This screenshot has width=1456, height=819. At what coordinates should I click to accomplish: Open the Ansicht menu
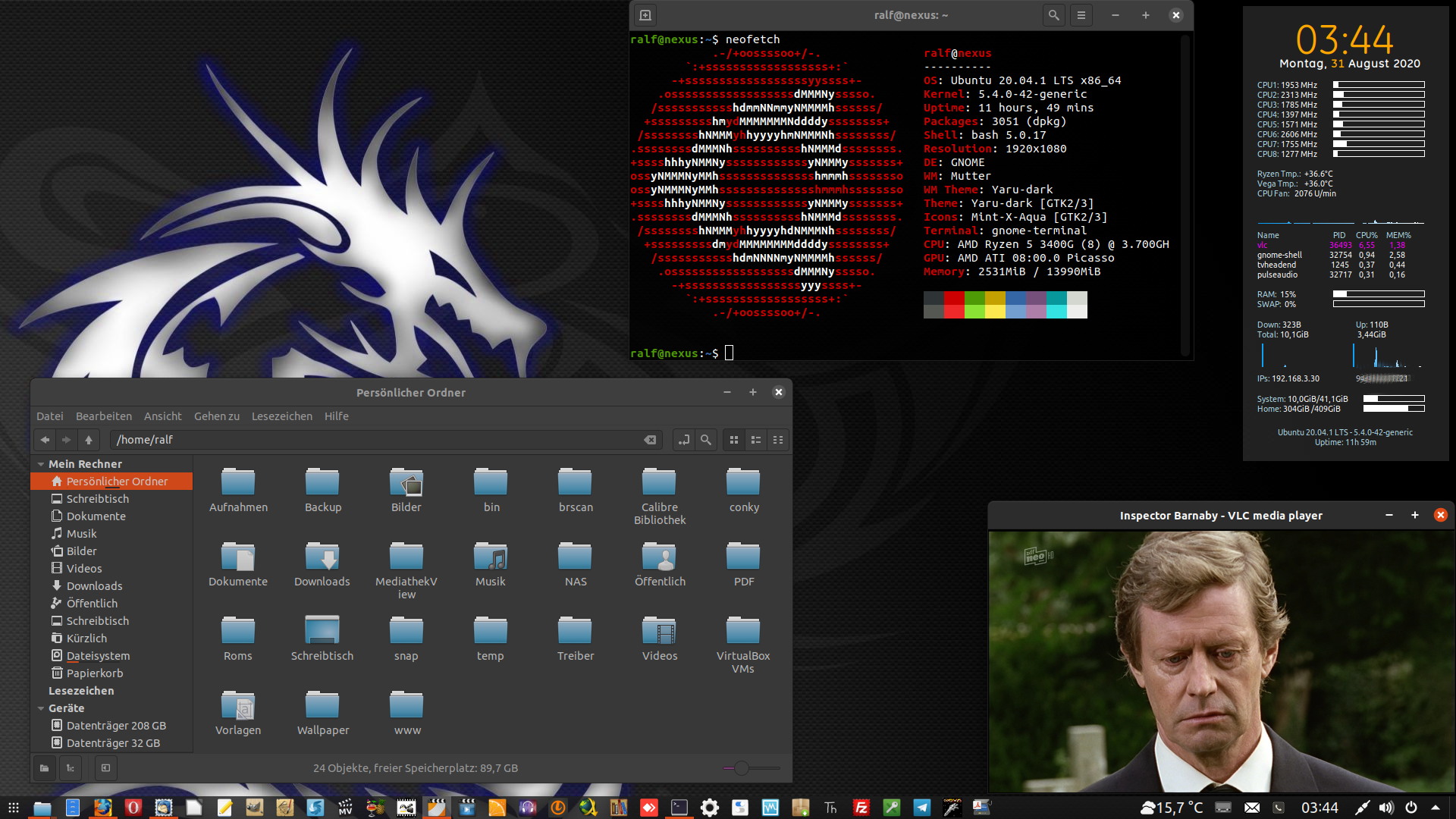(162, 416)
